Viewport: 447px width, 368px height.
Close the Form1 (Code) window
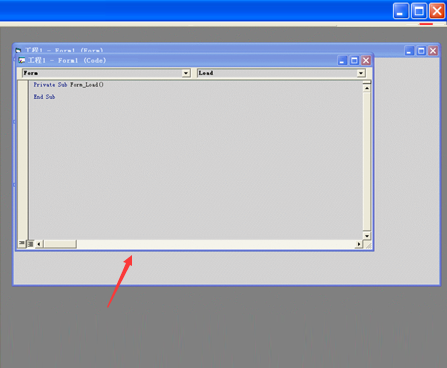pos(366,61)
